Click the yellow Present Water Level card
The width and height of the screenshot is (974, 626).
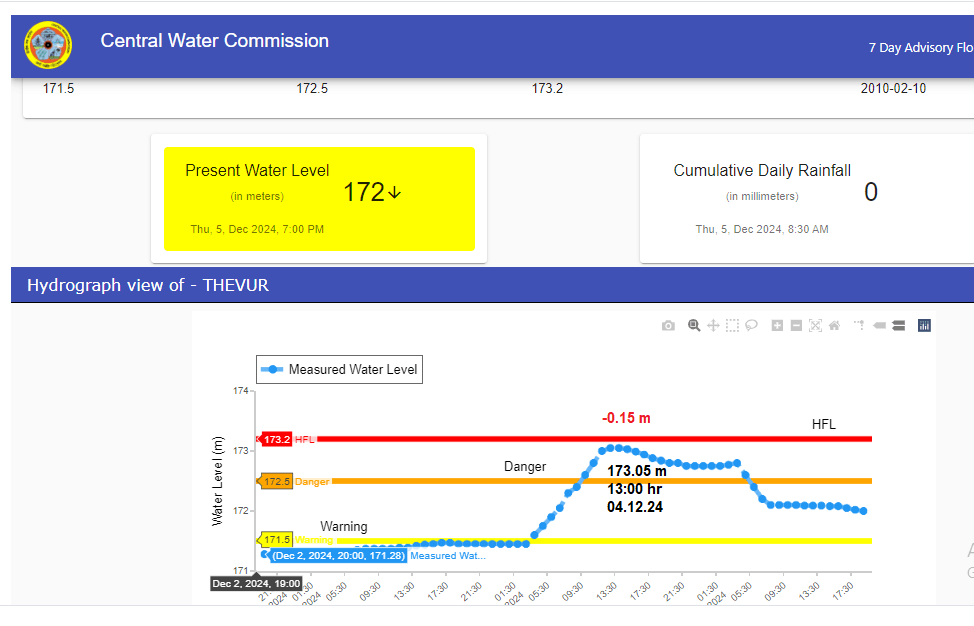tap(319, 199)
